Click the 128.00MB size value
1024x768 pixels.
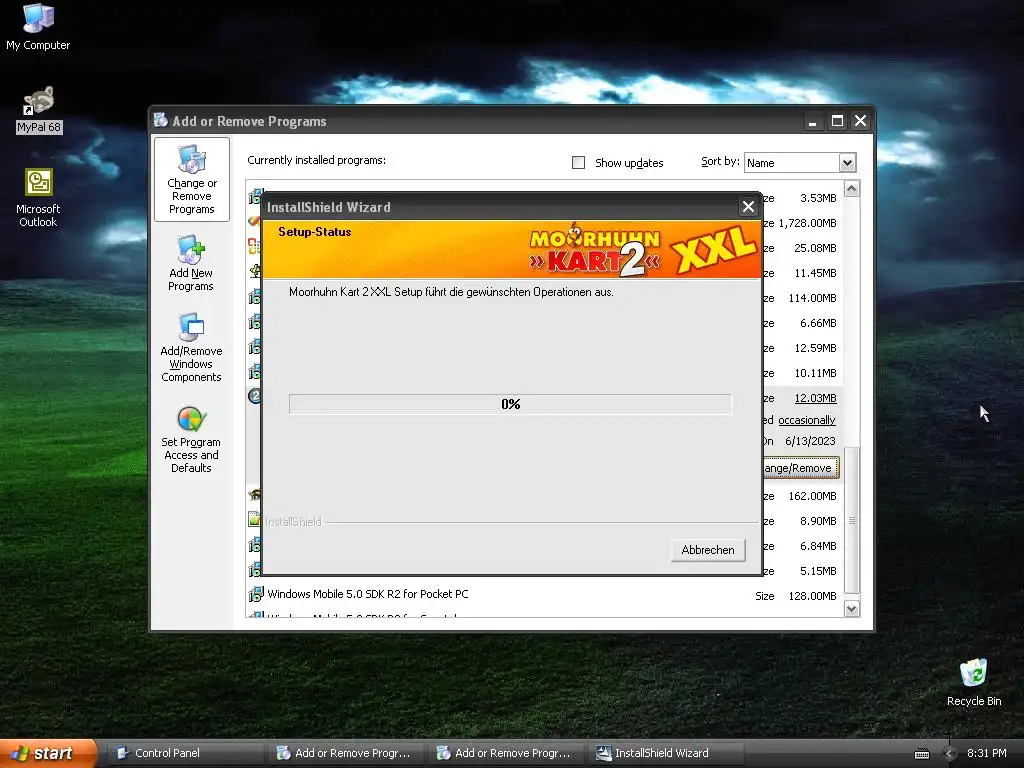click(x=812, y=596)
